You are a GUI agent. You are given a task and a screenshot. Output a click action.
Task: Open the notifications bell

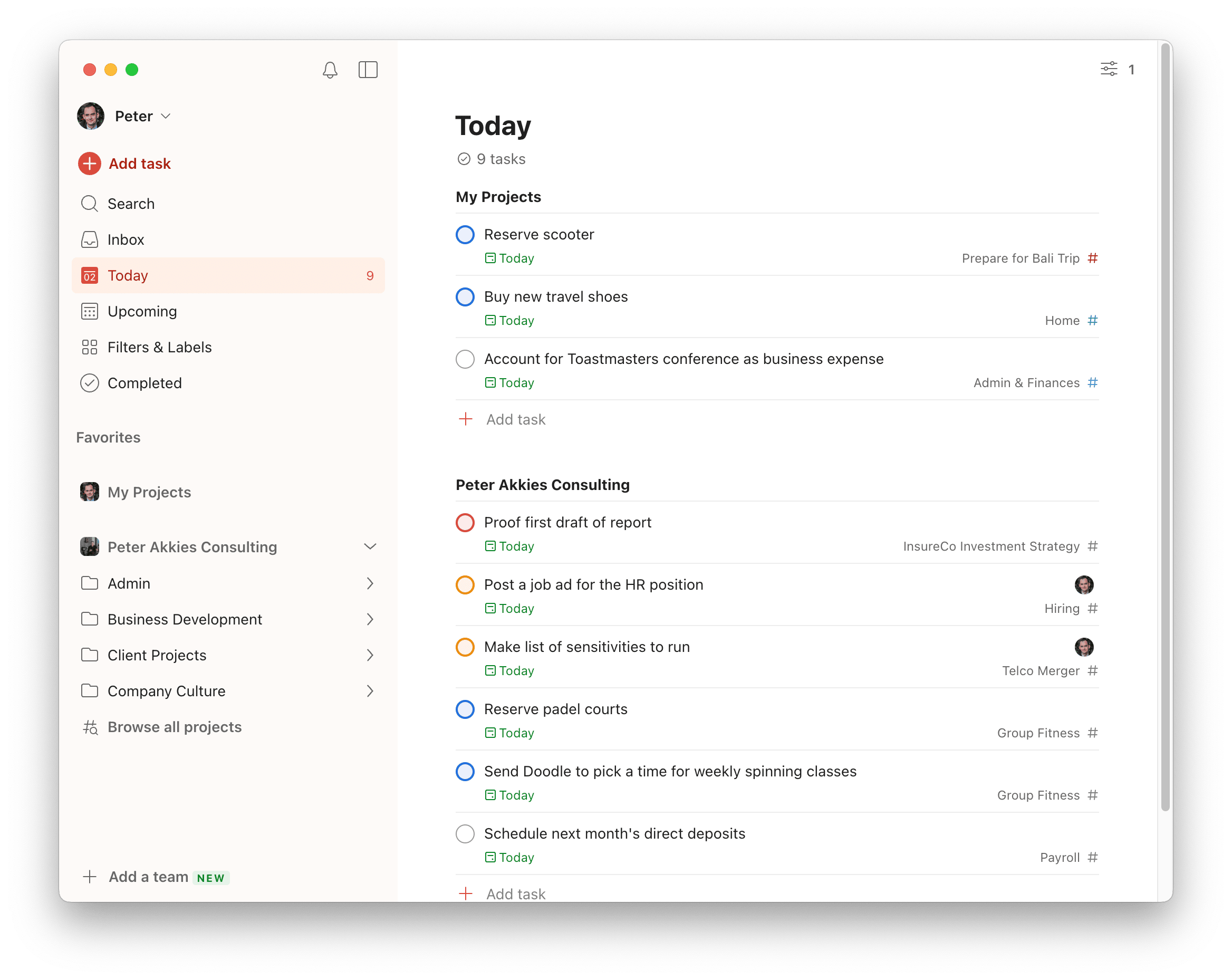330,70
